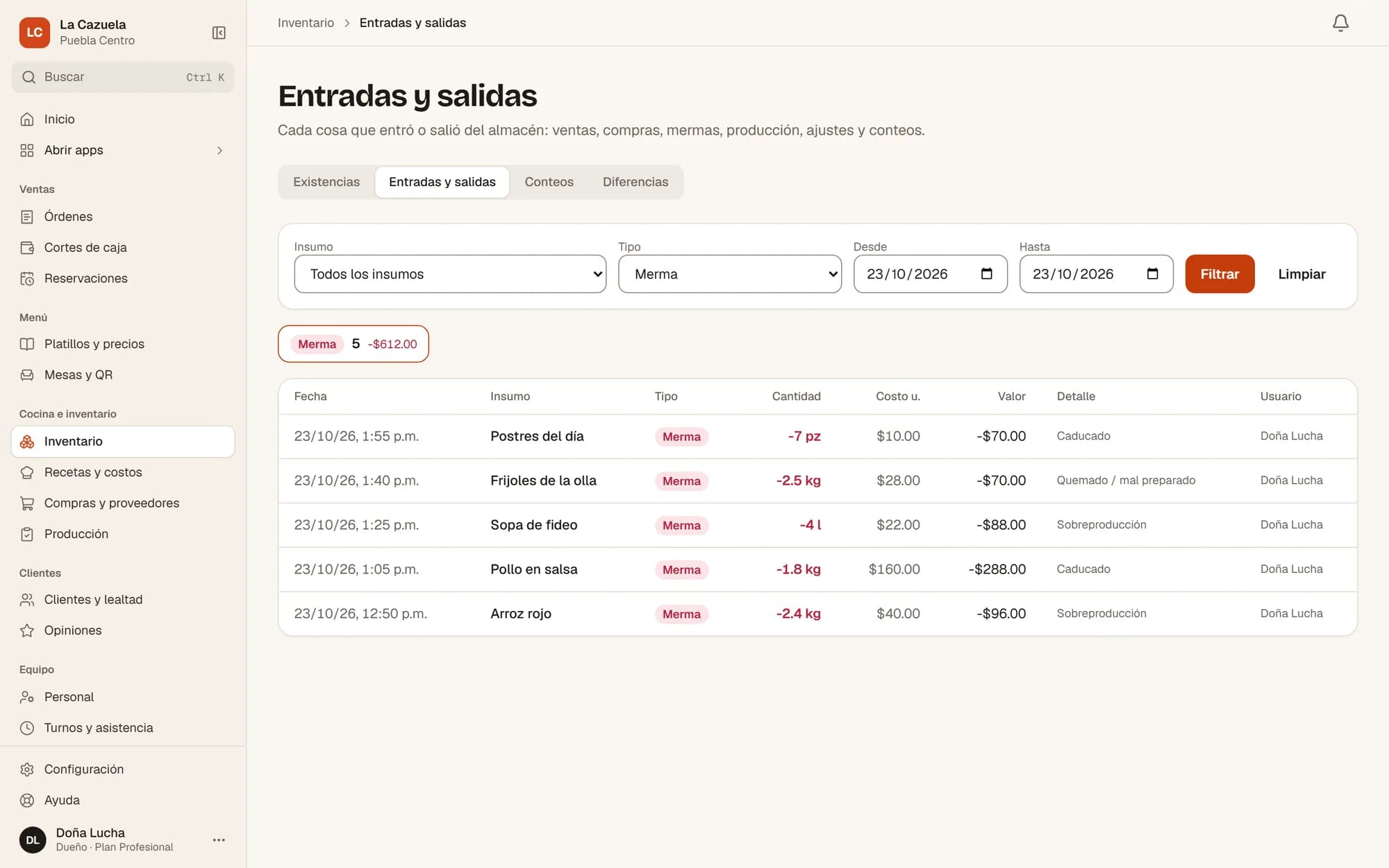1389x868 pixels.
Task: Open Personal in the sidebar
Action: 123,697
